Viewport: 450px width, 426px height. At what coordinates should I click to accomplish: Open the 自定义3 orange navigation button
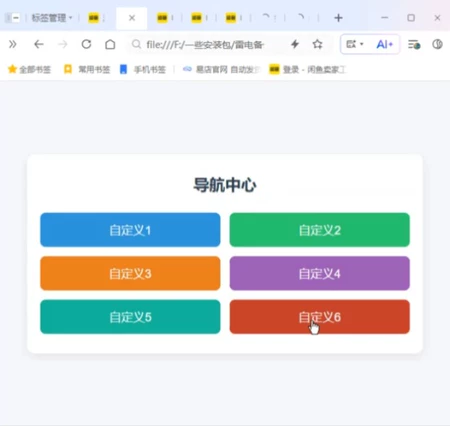(130, 273)
